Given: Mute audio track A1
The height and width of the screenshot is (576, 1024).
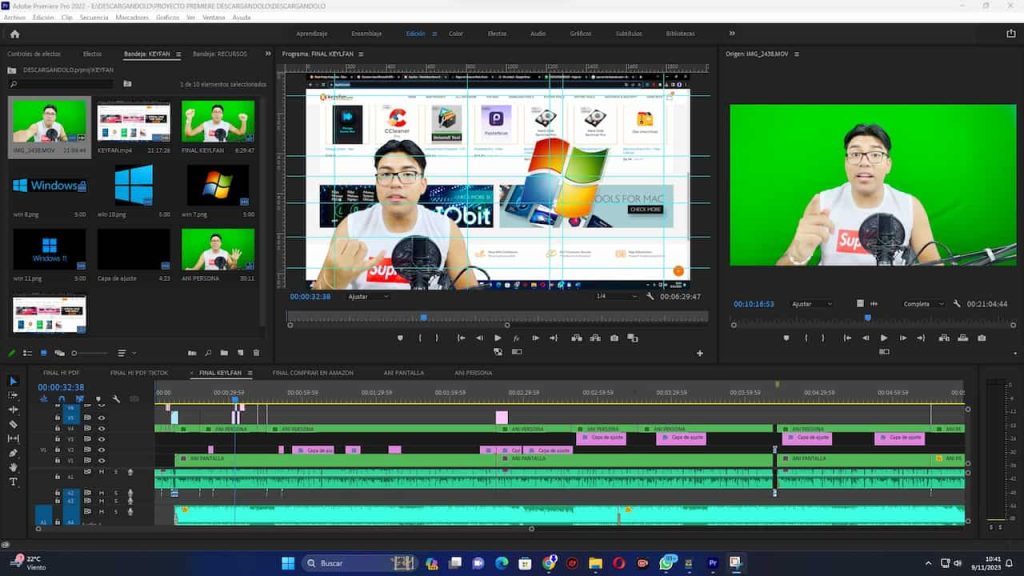Looking at the screenshot, I should click(101, 472).
